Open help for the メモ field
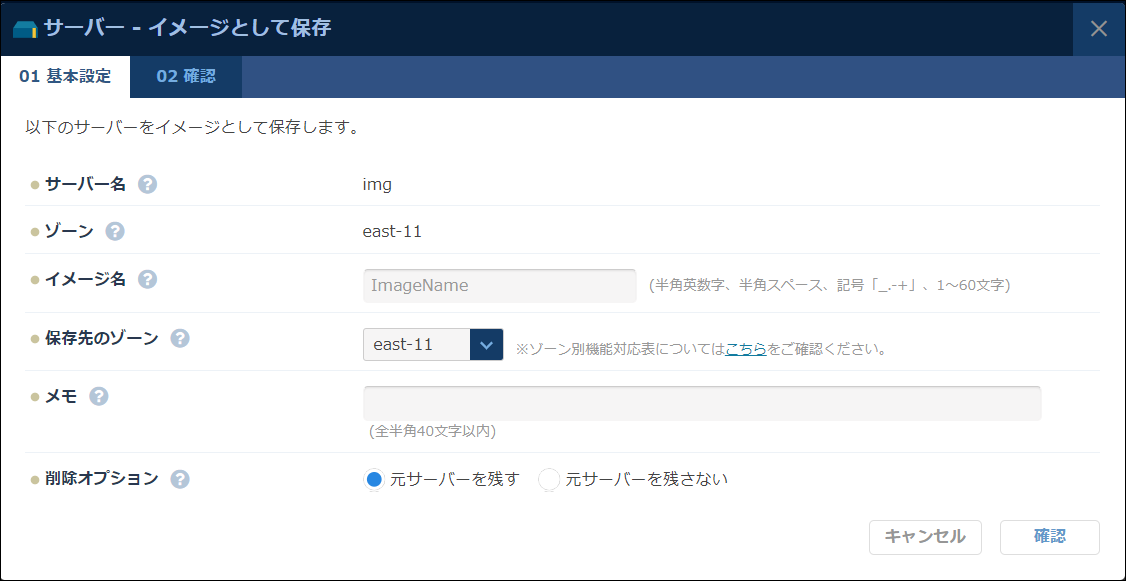This screenshot has width=1126, height=581. [x=98, y=396]
